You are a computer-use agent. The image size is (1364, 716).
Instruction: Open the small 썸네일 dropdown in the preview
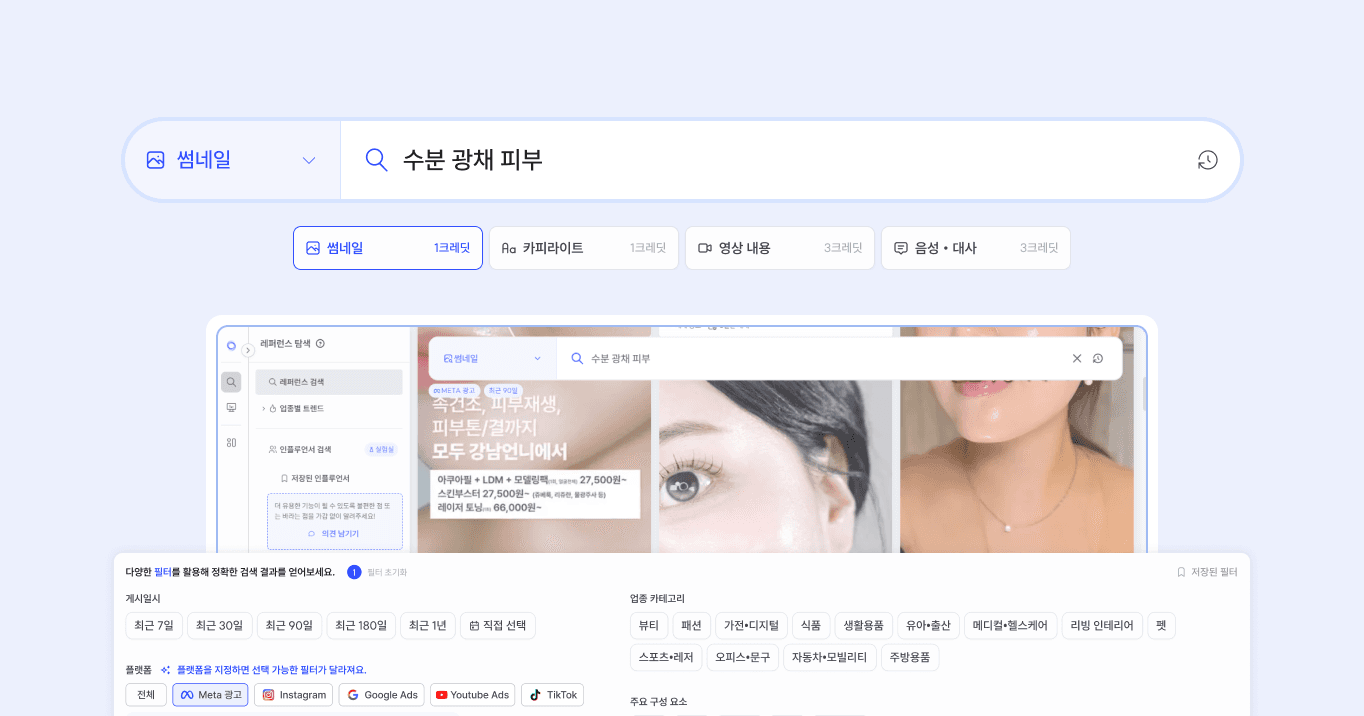492,358
